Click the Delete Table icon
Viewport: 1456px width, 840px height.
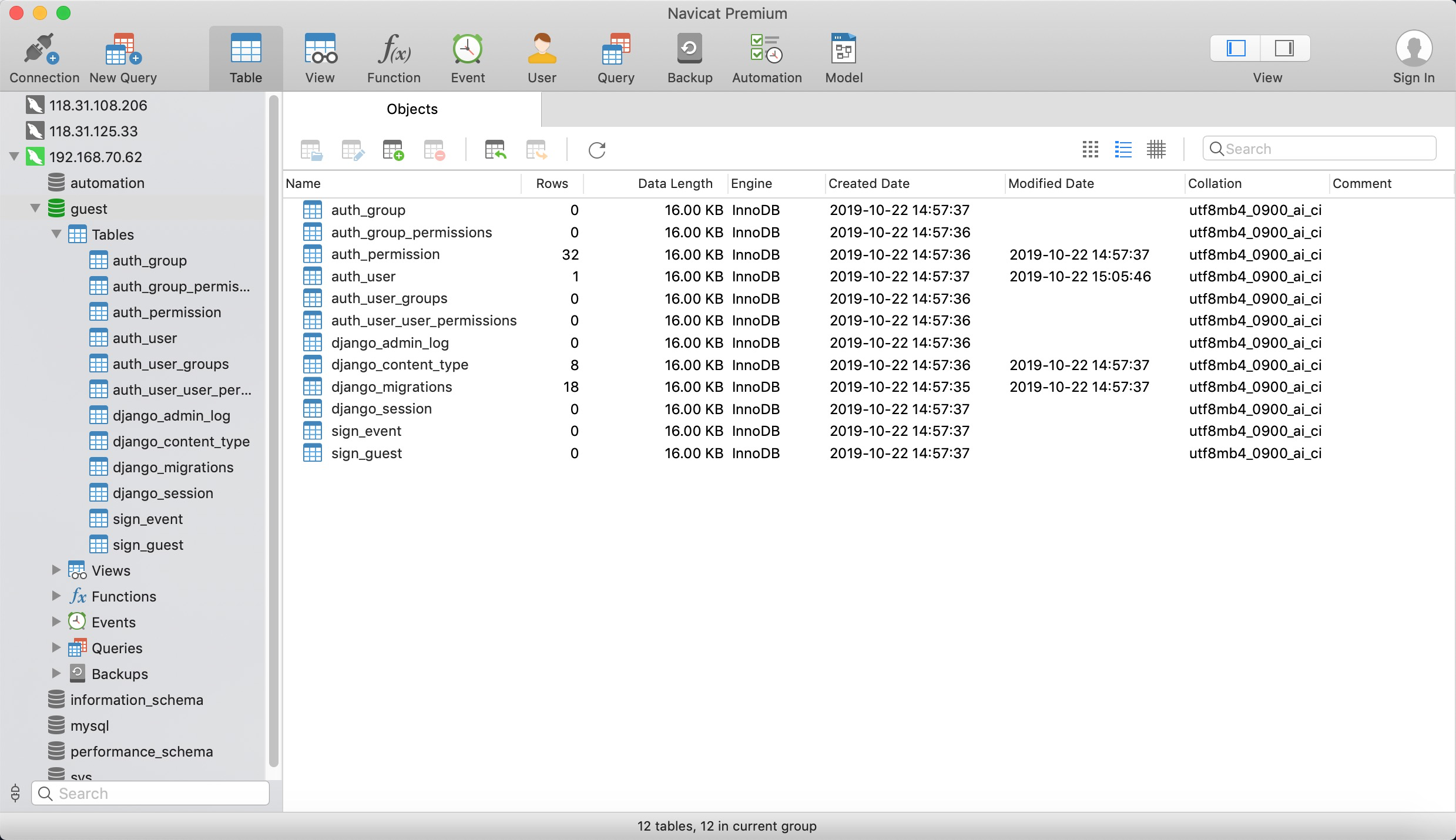pyautogui.click(x=434, y=150)
